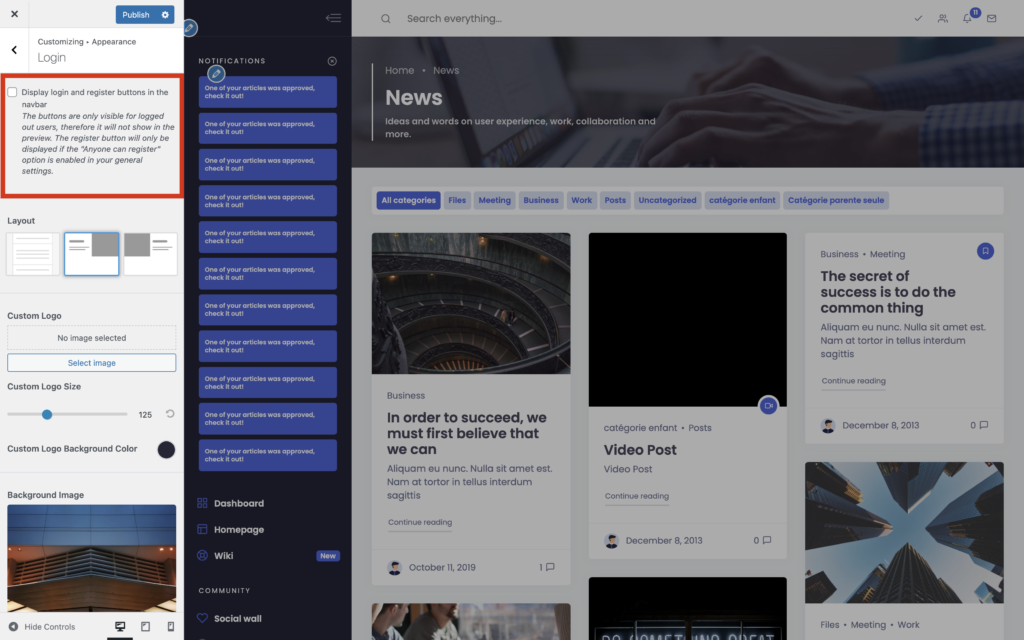Switch to tablet preview mode

[x=146, y=626]
